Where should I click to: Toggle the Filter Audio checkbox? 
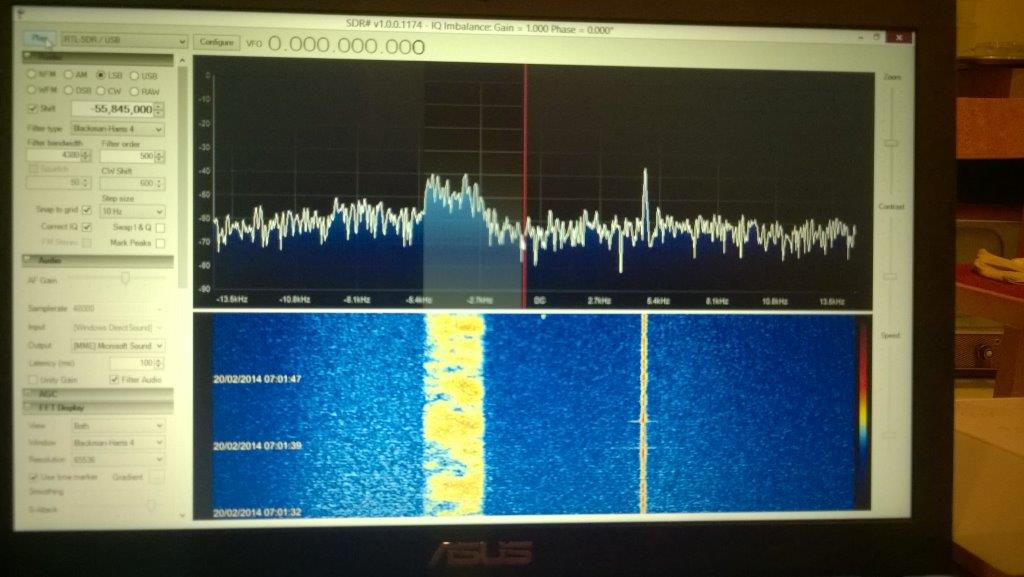pos(114,379)
